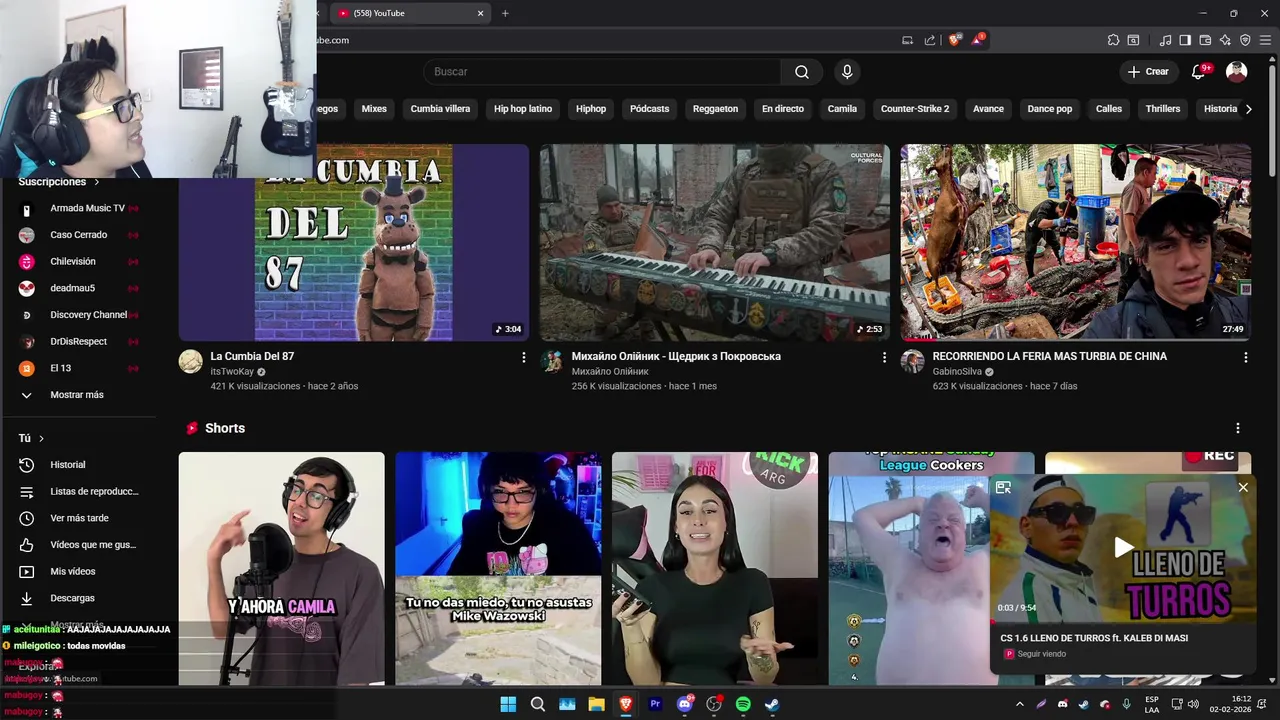This screenshot has width=1280, height=720.
Task: Open options for La Cumbia Del 87 video
Action: pyautogui.click(x=523, y=357)
